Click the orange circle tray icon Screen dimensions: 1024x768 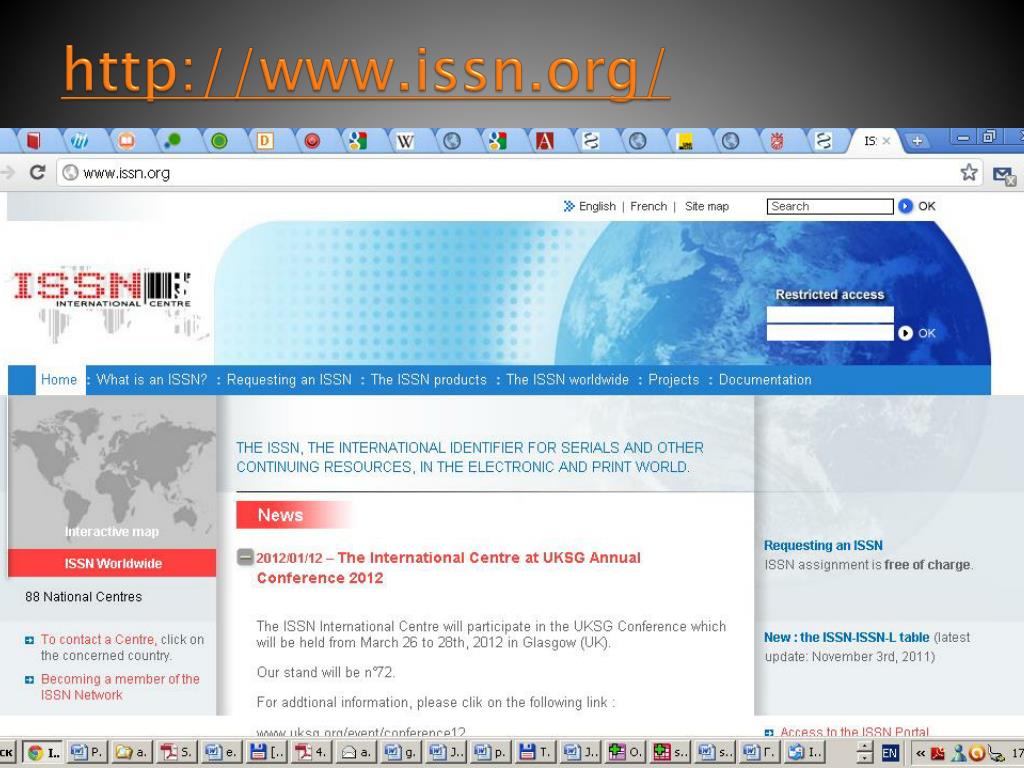(977, 753)
